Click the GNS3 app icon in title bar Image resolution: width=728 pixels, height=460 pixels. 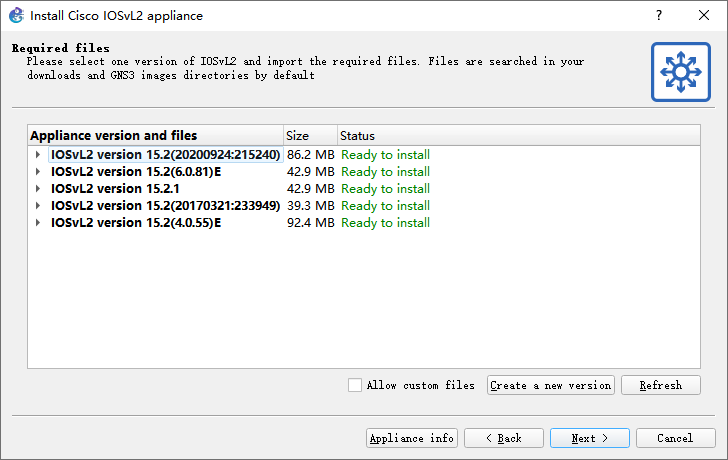(16, 15)
